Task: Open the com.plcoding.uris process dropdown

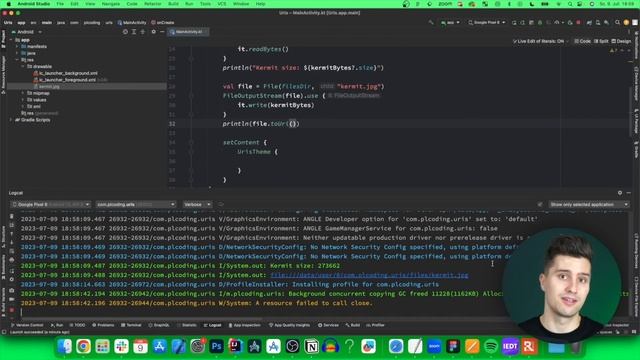Action: (x=136, y=204)
